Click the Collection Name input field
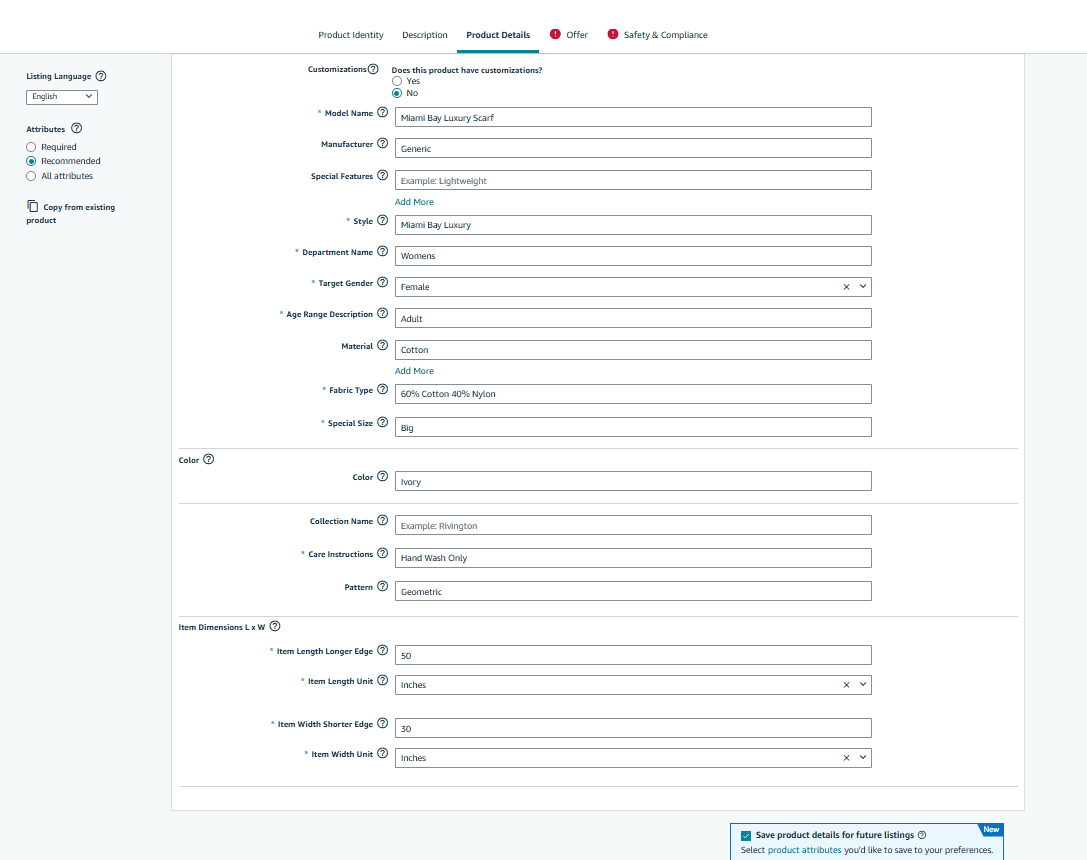1087x860 pixels. [633, 526]
